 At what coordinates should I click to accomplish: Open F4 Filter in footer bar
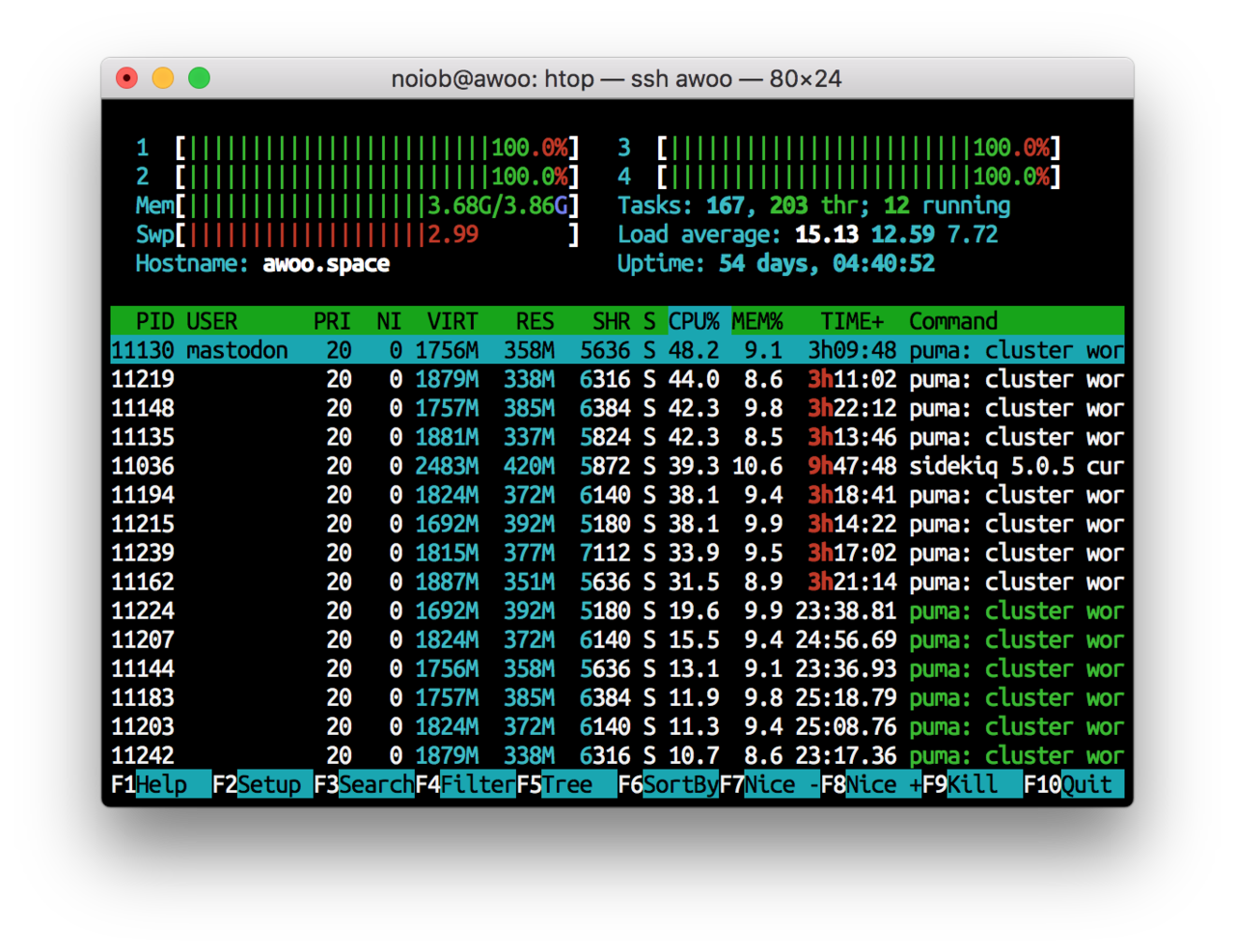point(467,785)
